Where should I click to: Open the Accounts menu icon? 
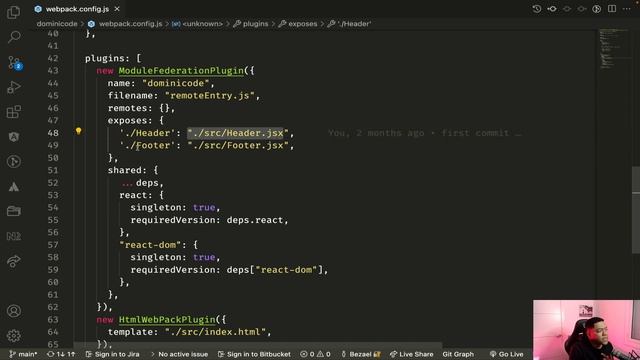pyautogui.click(x=14, y=311)
